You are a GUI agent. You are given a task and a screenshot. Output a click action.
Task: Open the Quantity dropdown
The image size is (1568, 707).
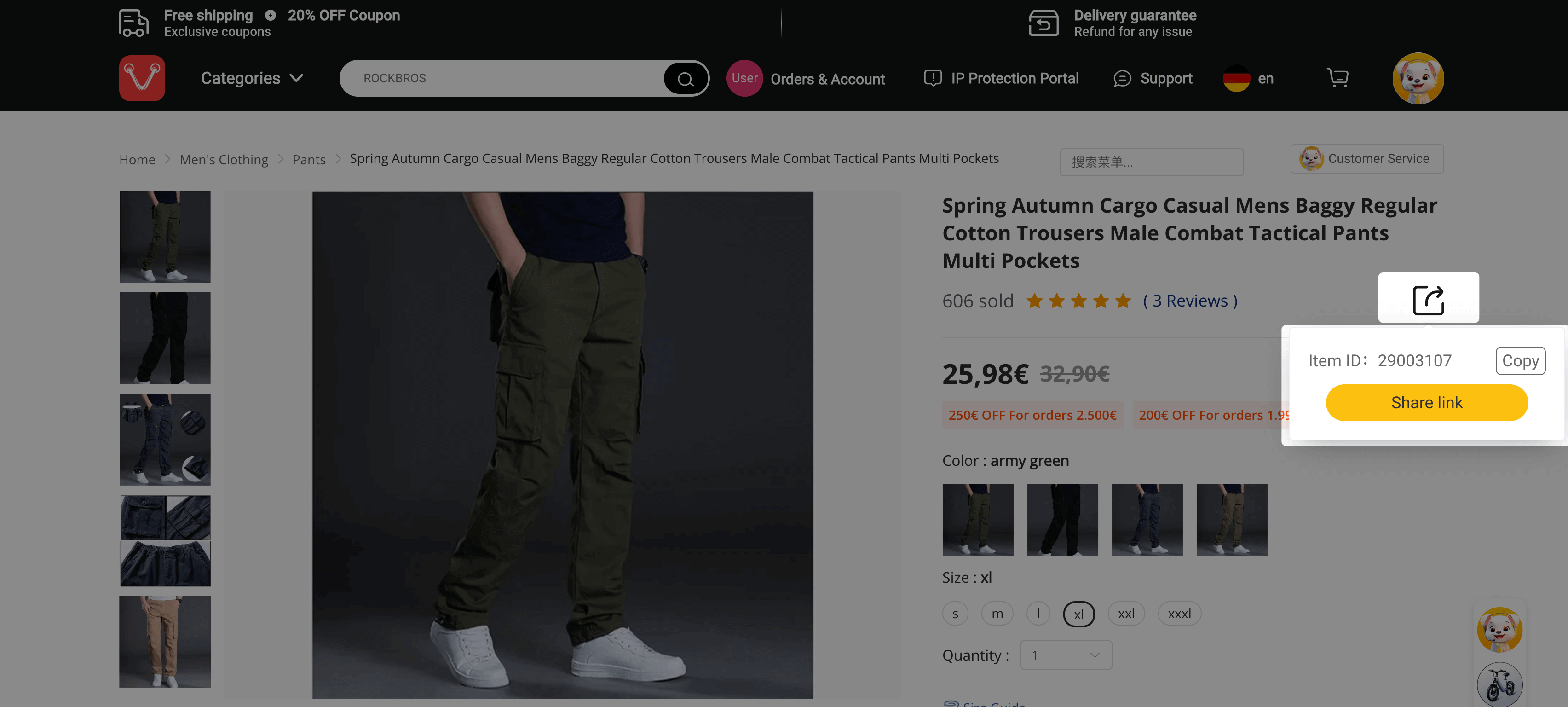click(1066, 655)
